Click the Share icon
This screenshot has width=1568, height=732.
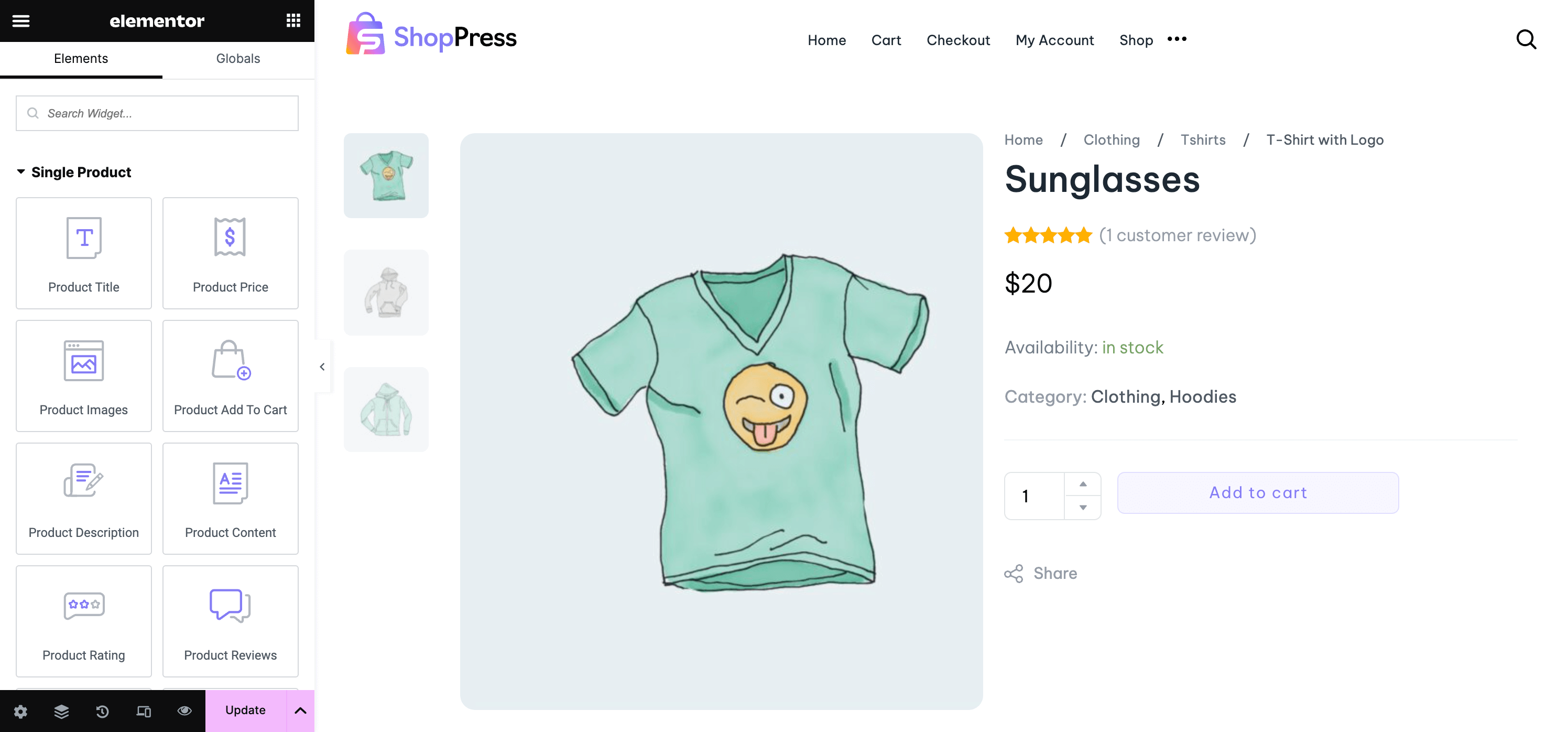[1014, 574]
